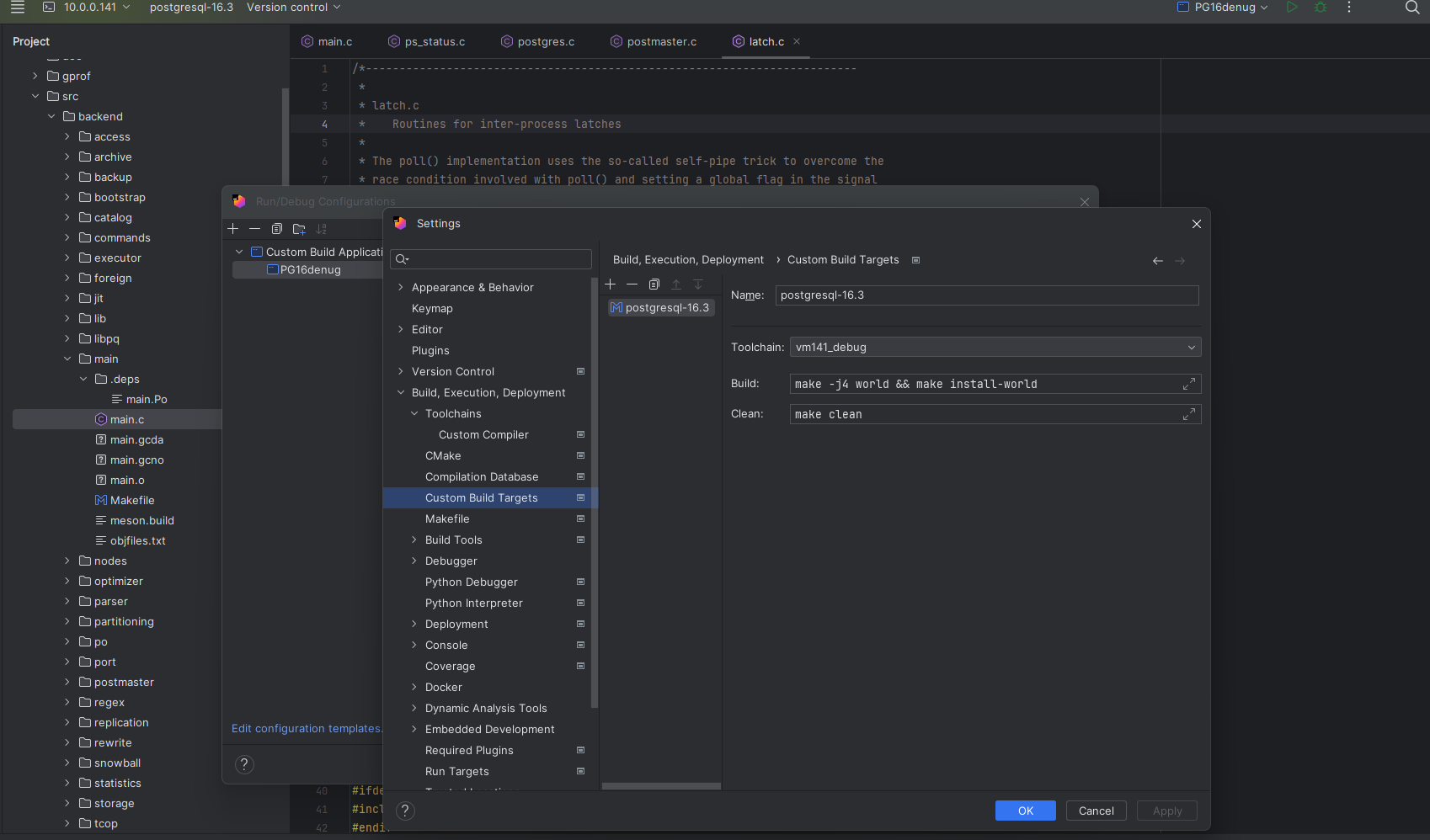
Task: Click project-level marker next to Custom Build Targets breadcrumb
Action: 916,260
